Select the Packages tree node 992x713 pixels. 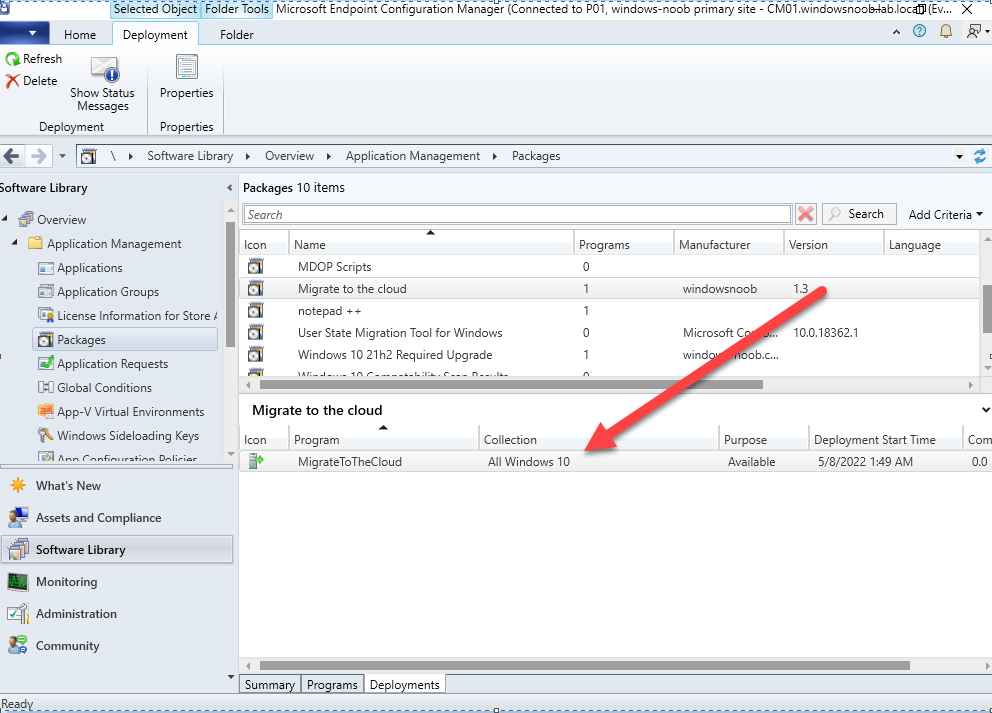tap(125, 340)
